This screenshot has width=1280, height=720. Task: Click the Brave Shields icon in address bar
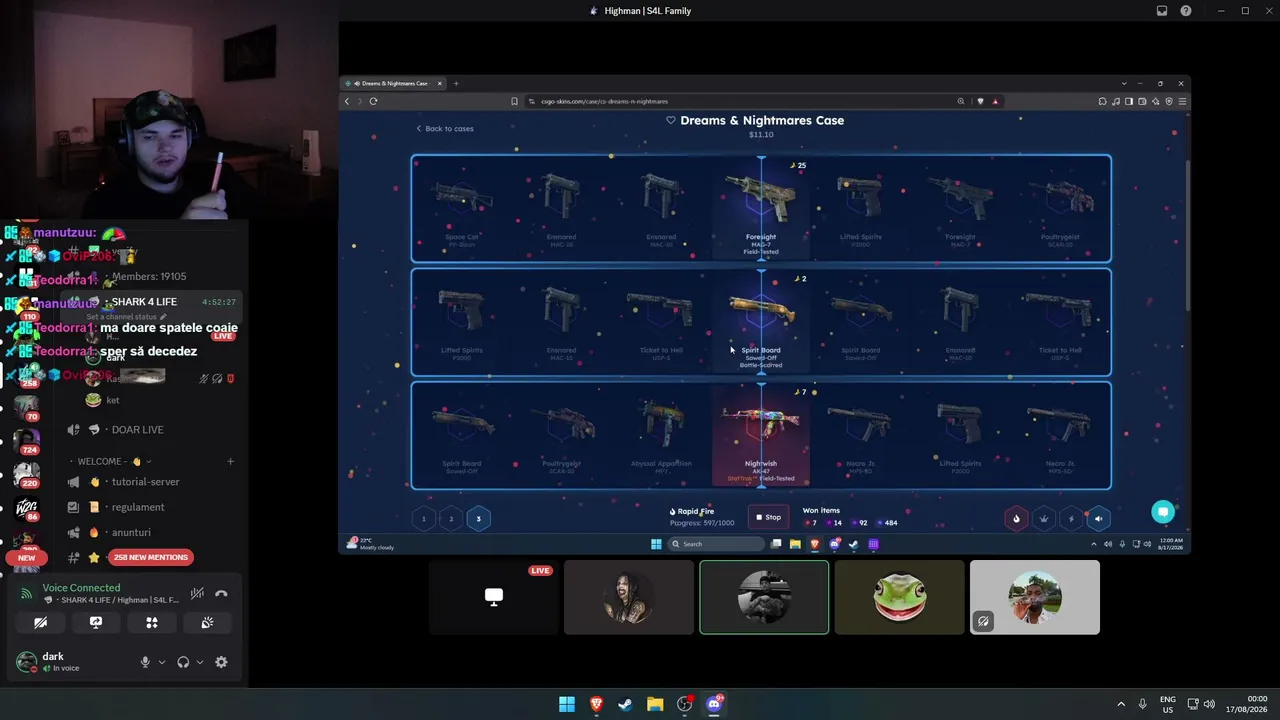click(x=980, y=101)
